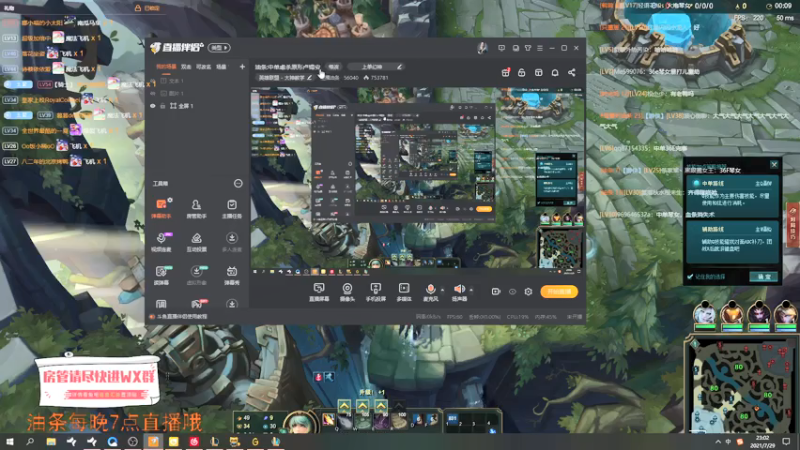Add the 手机投屏 source
Image resolution: width=800 pixels, height=450 pixels.
point(376,292)
